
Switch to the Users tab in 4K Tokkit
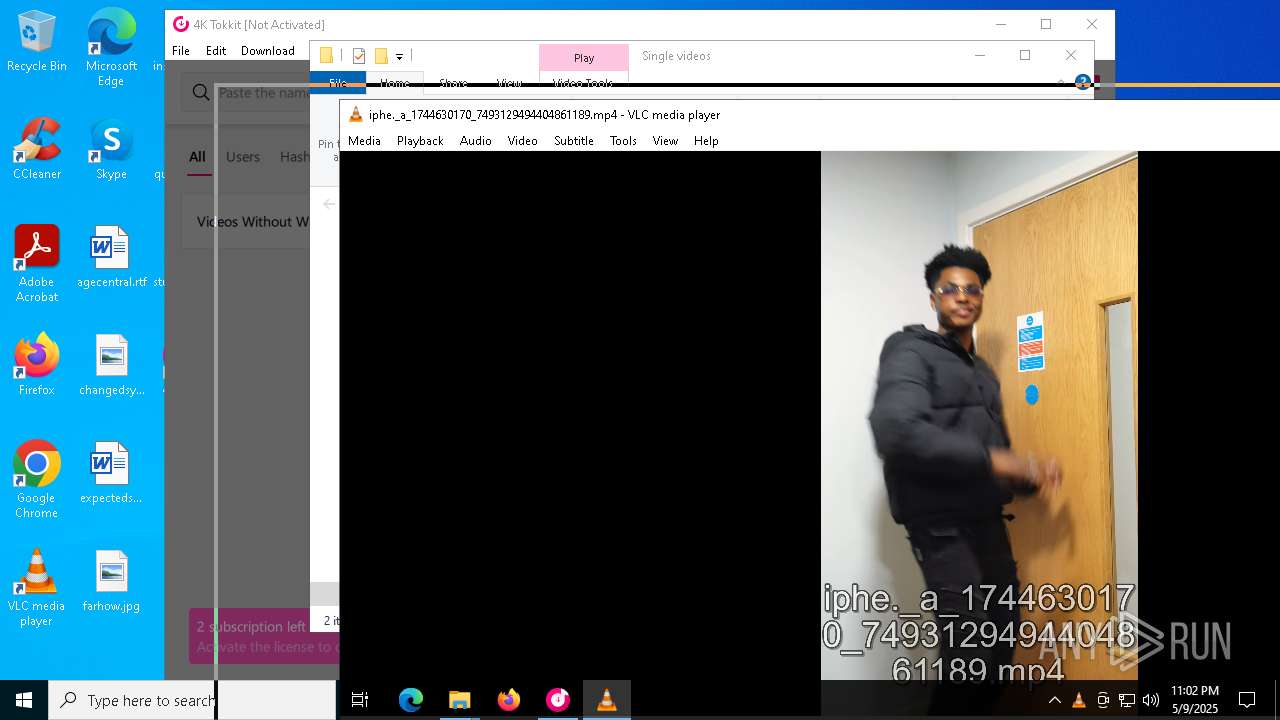(243, 157)
